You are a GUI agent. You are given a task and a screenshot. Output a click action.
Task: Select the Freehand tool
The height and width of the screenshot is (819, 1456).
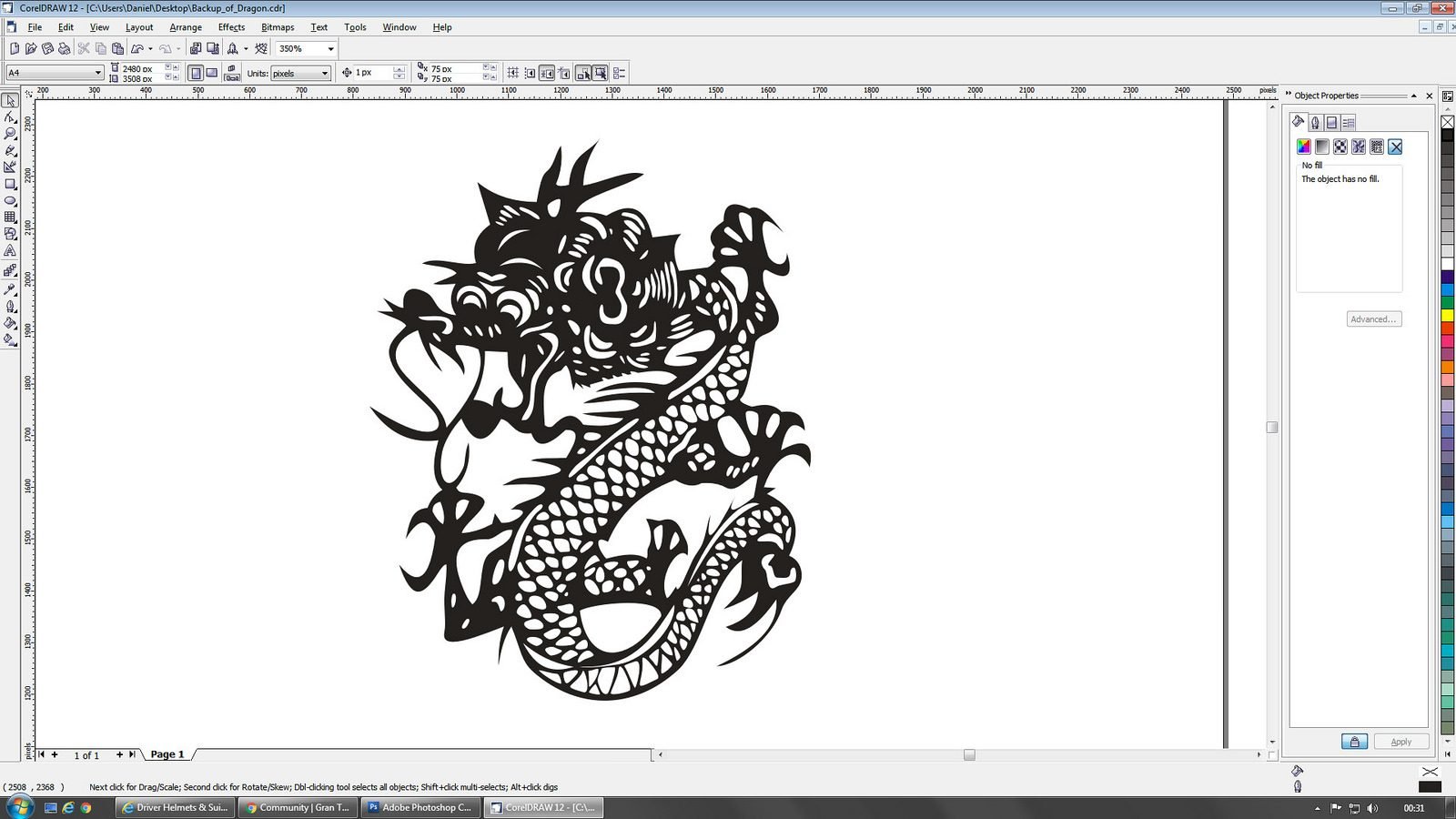tap(10, 150)
